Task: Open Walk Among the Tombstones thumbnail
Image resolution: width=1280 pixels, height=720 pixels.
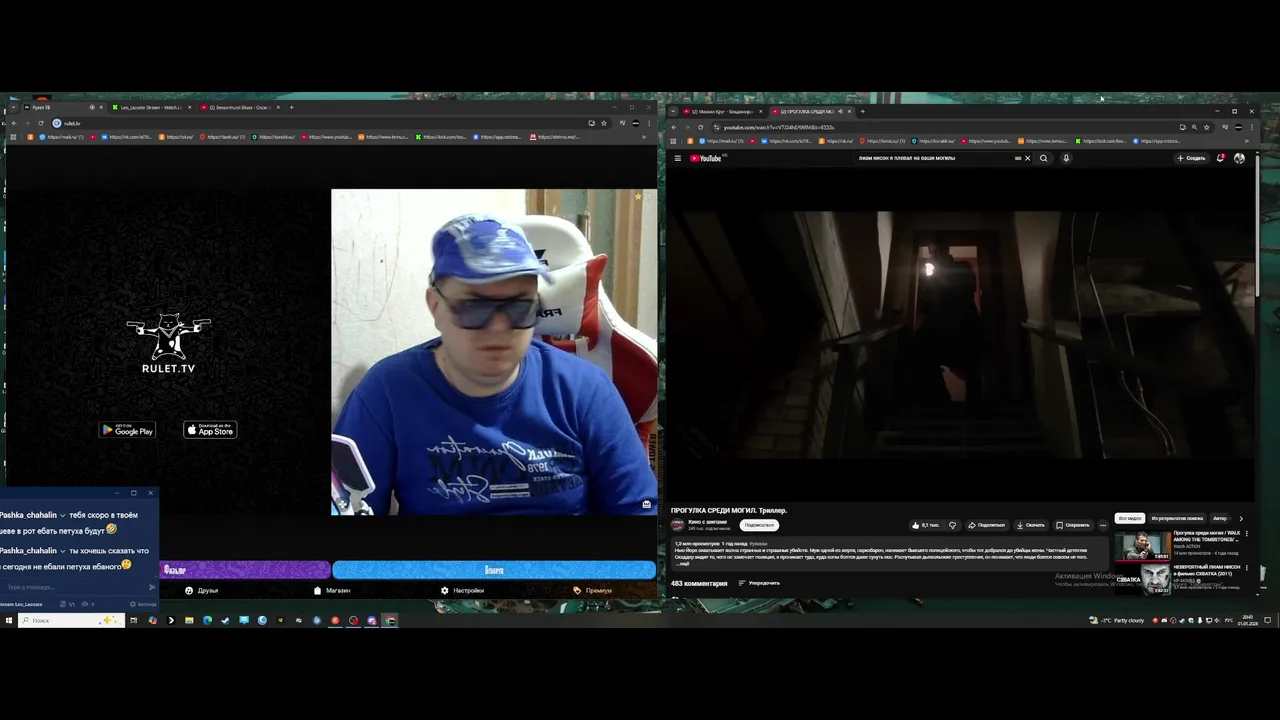Action: tap(1143, 545)
